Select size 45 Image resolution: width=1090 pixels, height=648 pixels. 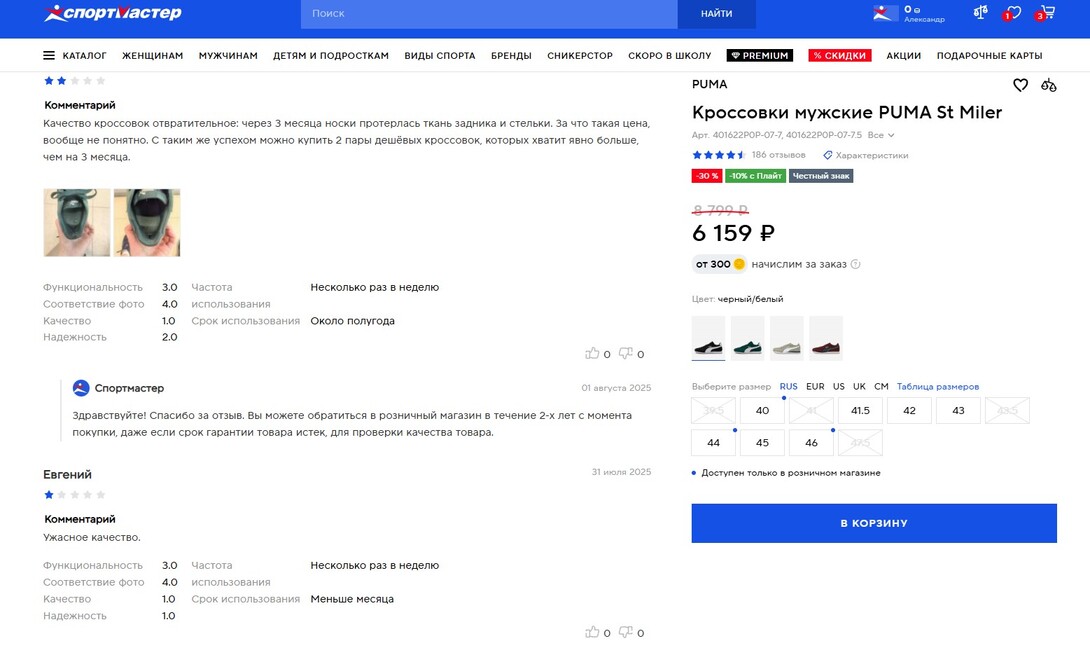[763, 443]
